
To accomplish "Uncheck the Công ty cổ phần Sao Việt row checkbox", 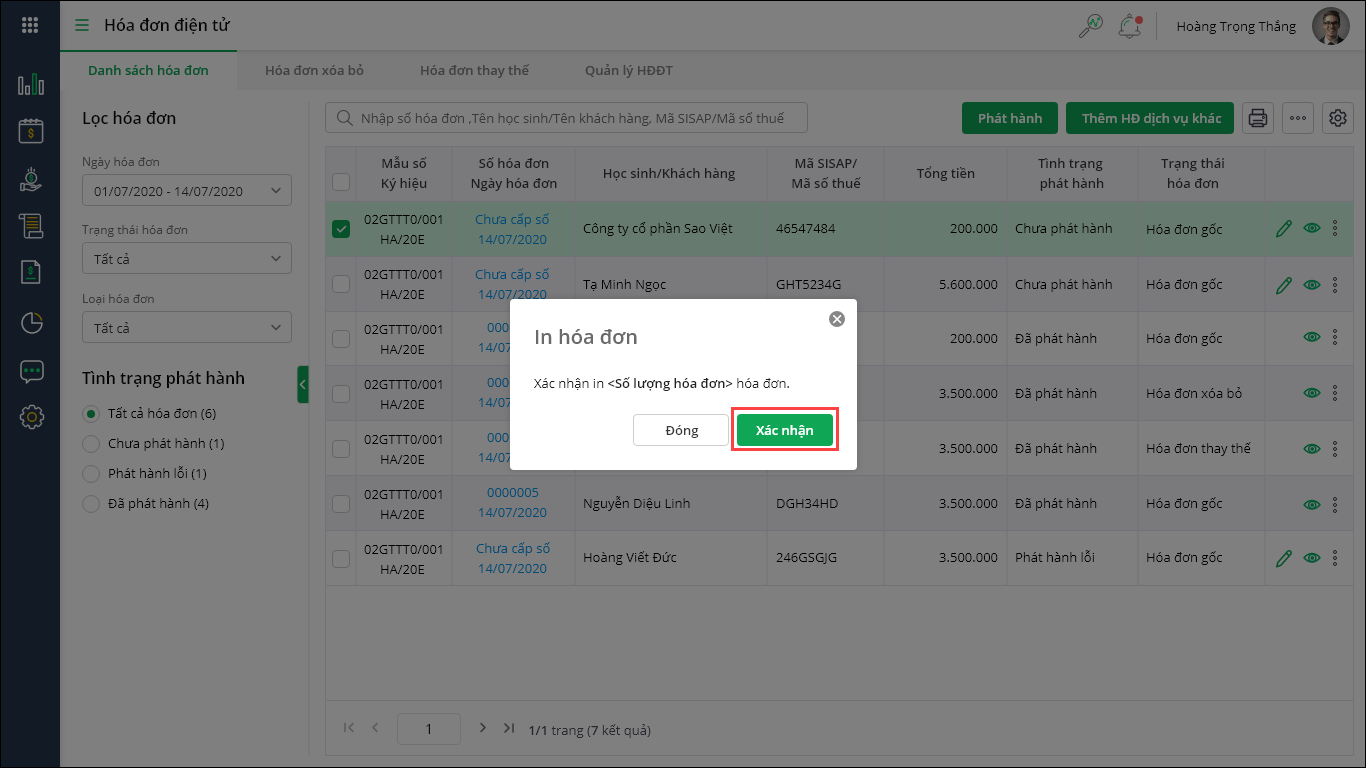I will click(341, 229).
